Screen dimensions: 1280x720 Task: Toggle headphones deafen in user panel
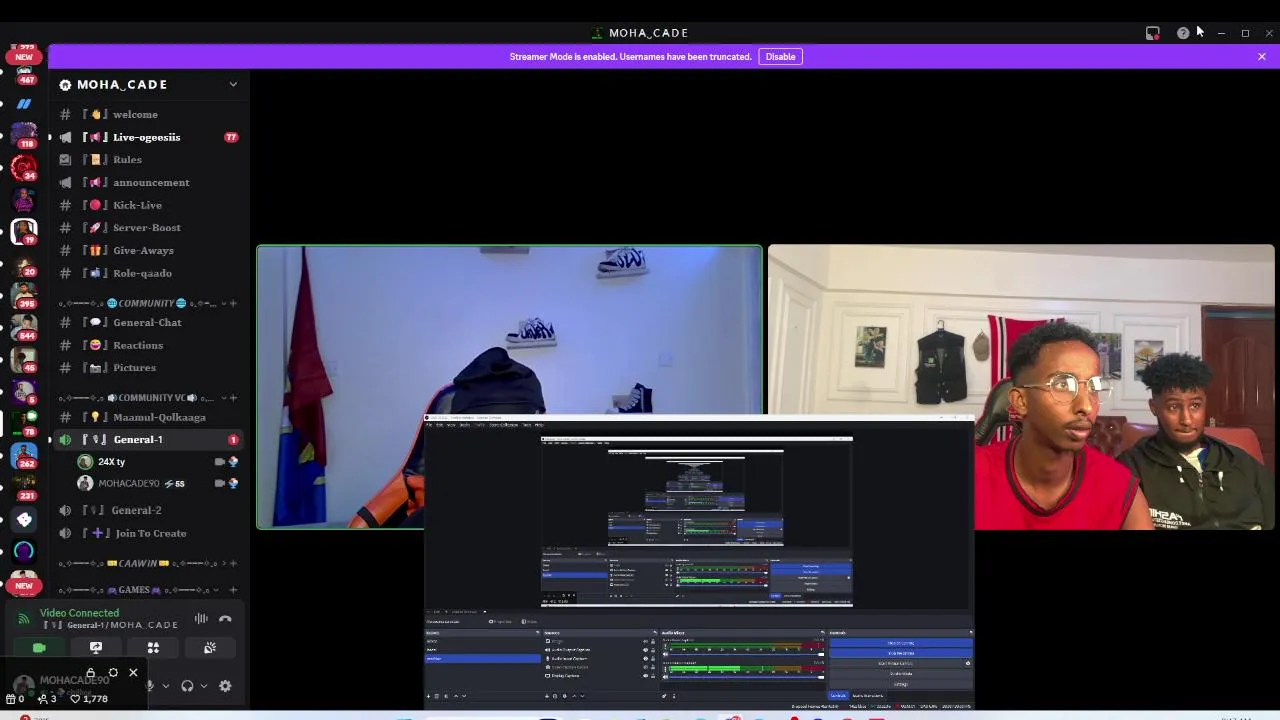click(187, 686)
